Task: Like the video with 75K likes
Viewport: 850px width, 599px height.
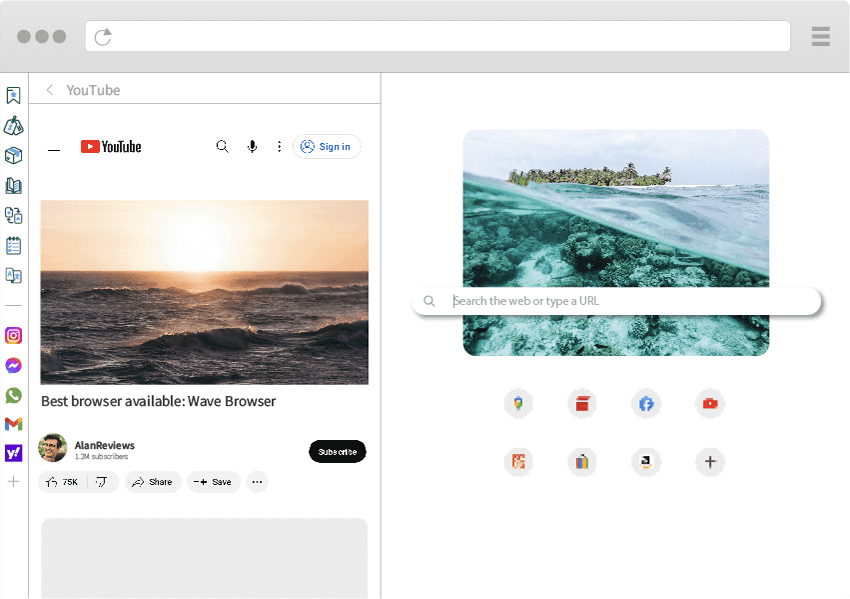Action: pyautogui.click(x=63, y=482)
